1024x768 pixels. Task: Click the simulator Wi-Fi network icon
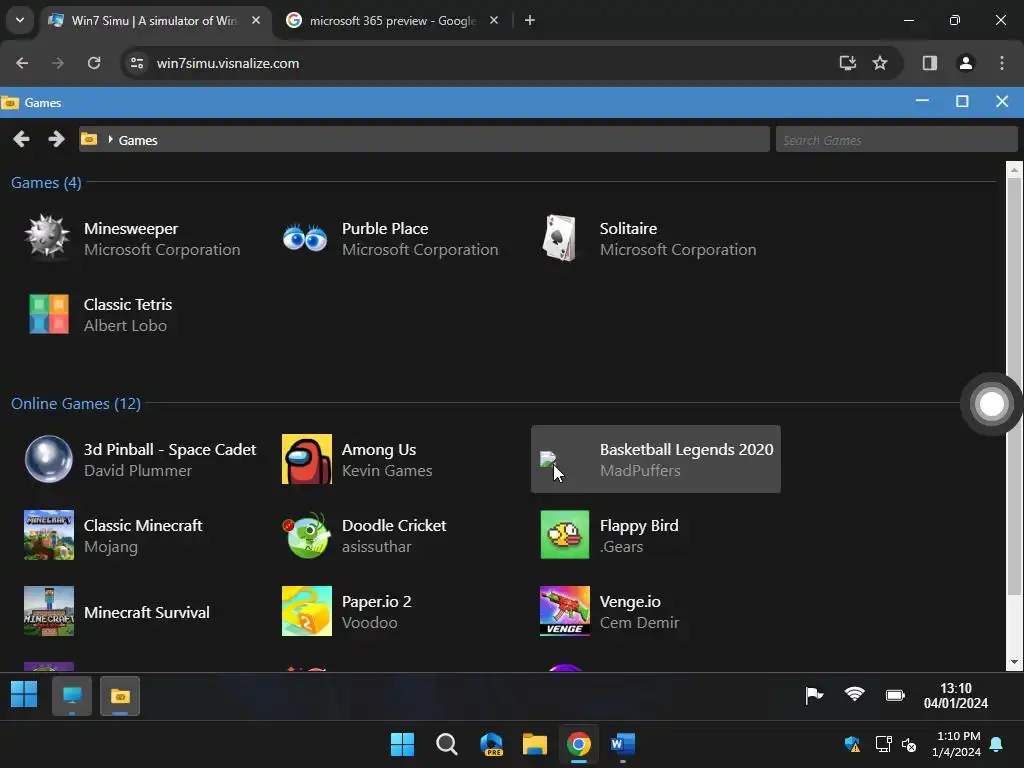[854, 694]
